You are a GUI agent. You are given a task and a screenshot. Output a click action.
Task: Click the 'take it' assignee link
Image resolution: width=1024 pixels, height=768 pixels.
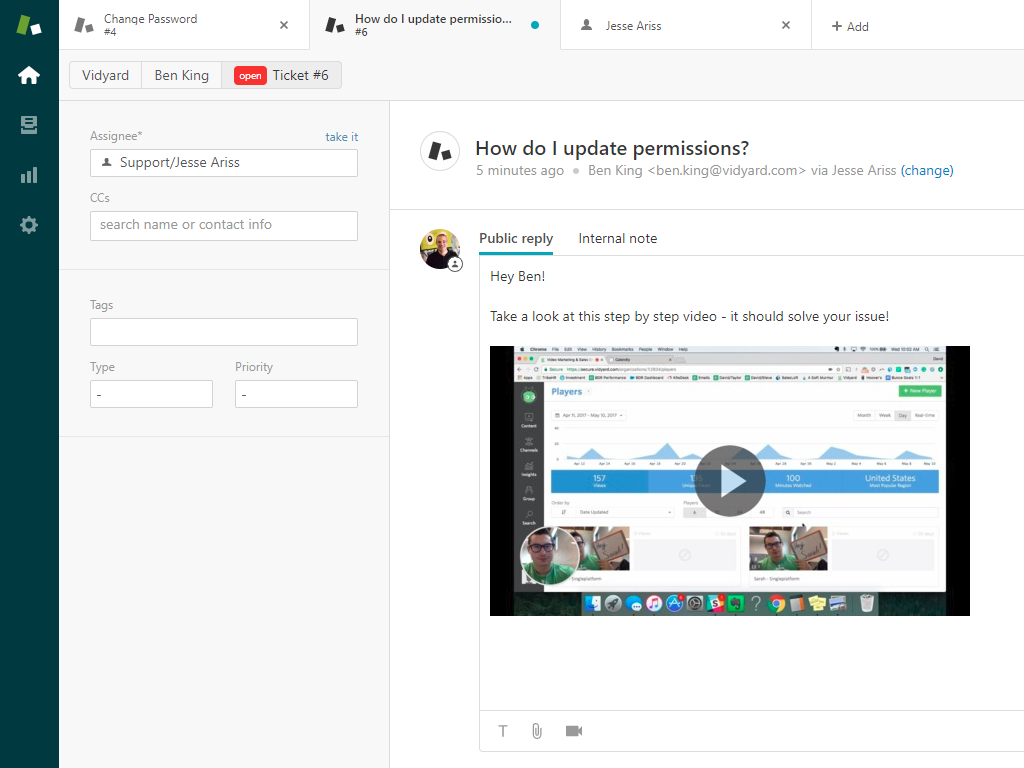[341, 137]
